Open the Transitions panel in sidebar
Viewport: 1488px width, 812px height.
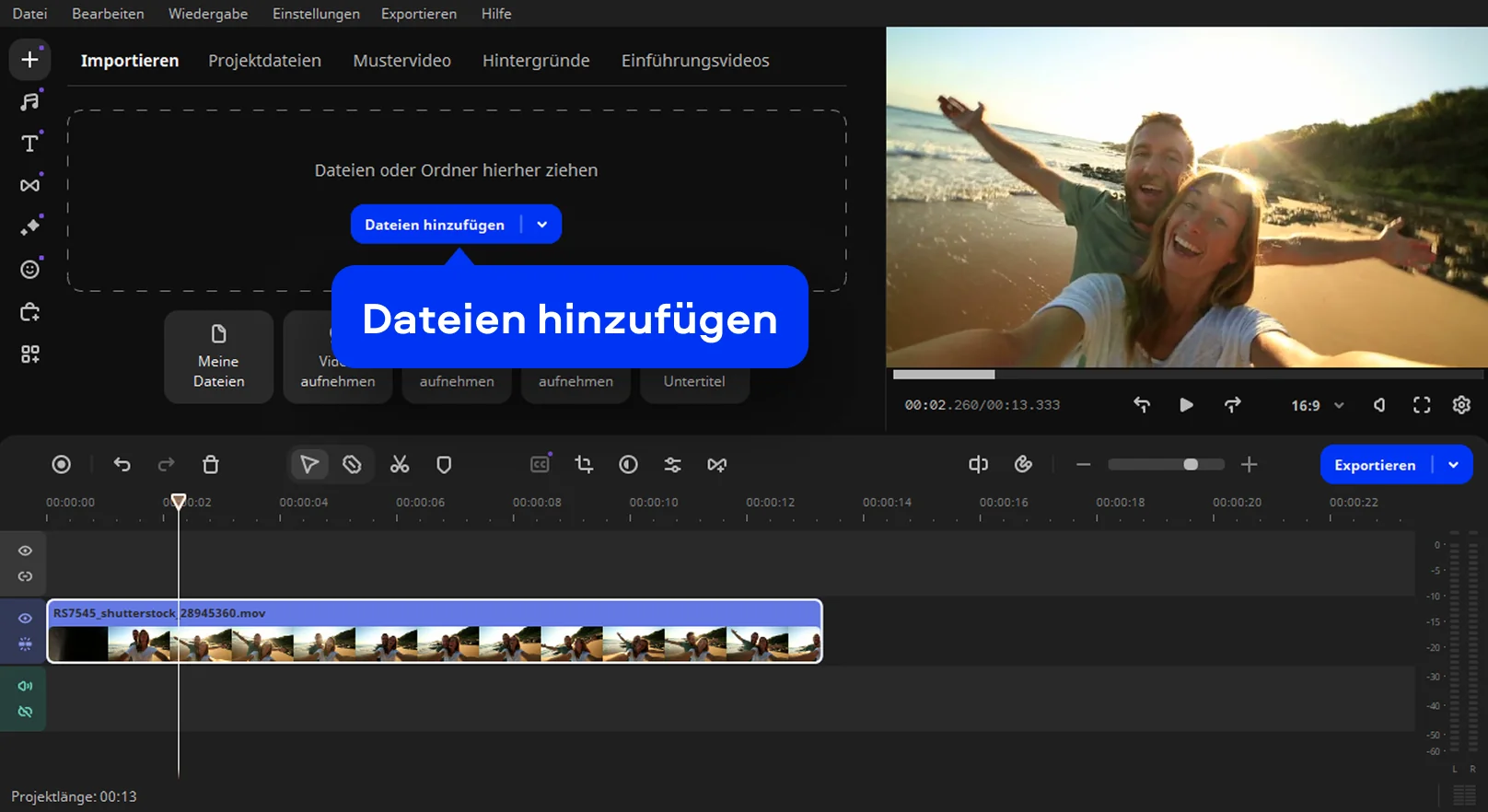point(29,185)
